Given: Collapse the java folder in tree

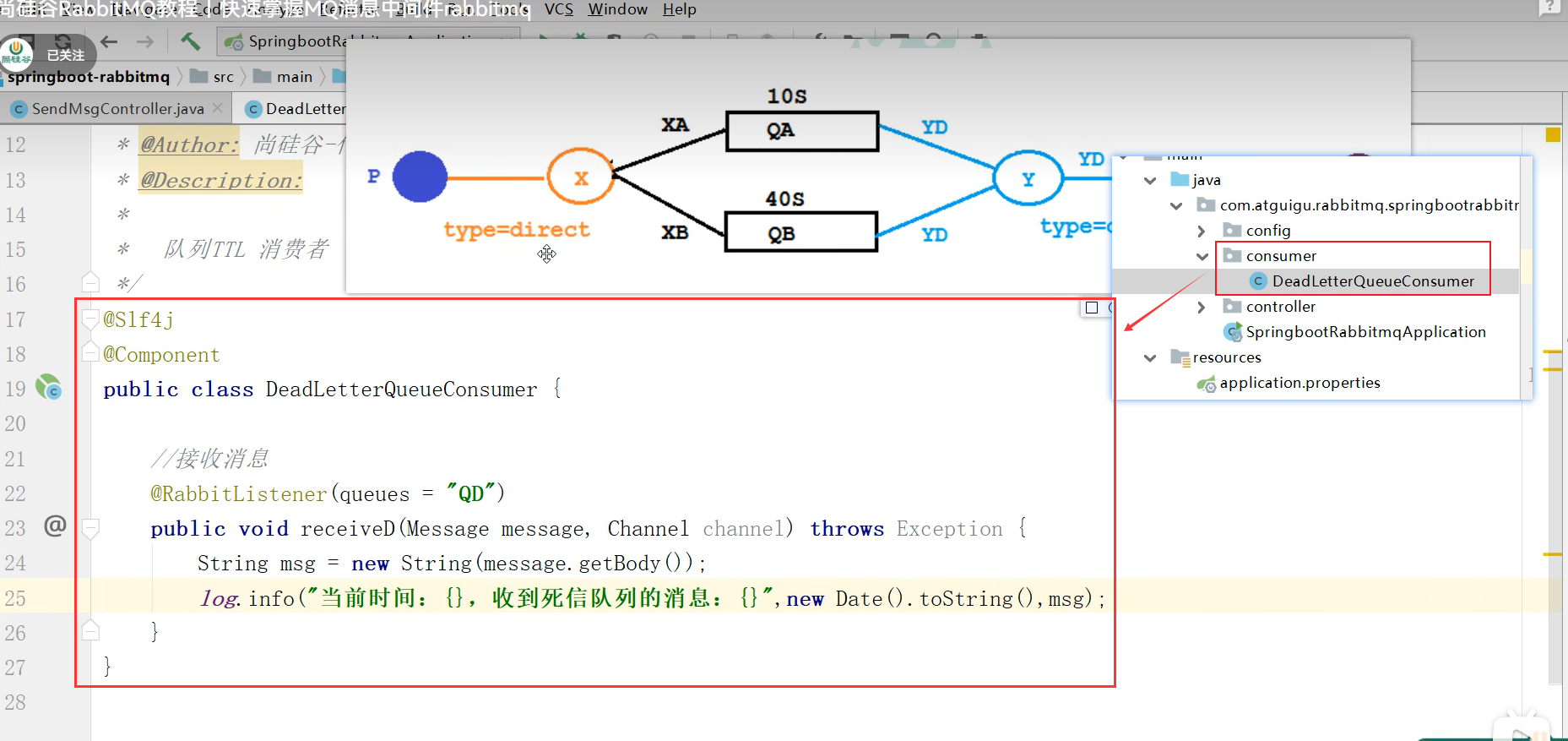Looking at the screenshot, I should pyautogui.click(x=1150, y=180).
